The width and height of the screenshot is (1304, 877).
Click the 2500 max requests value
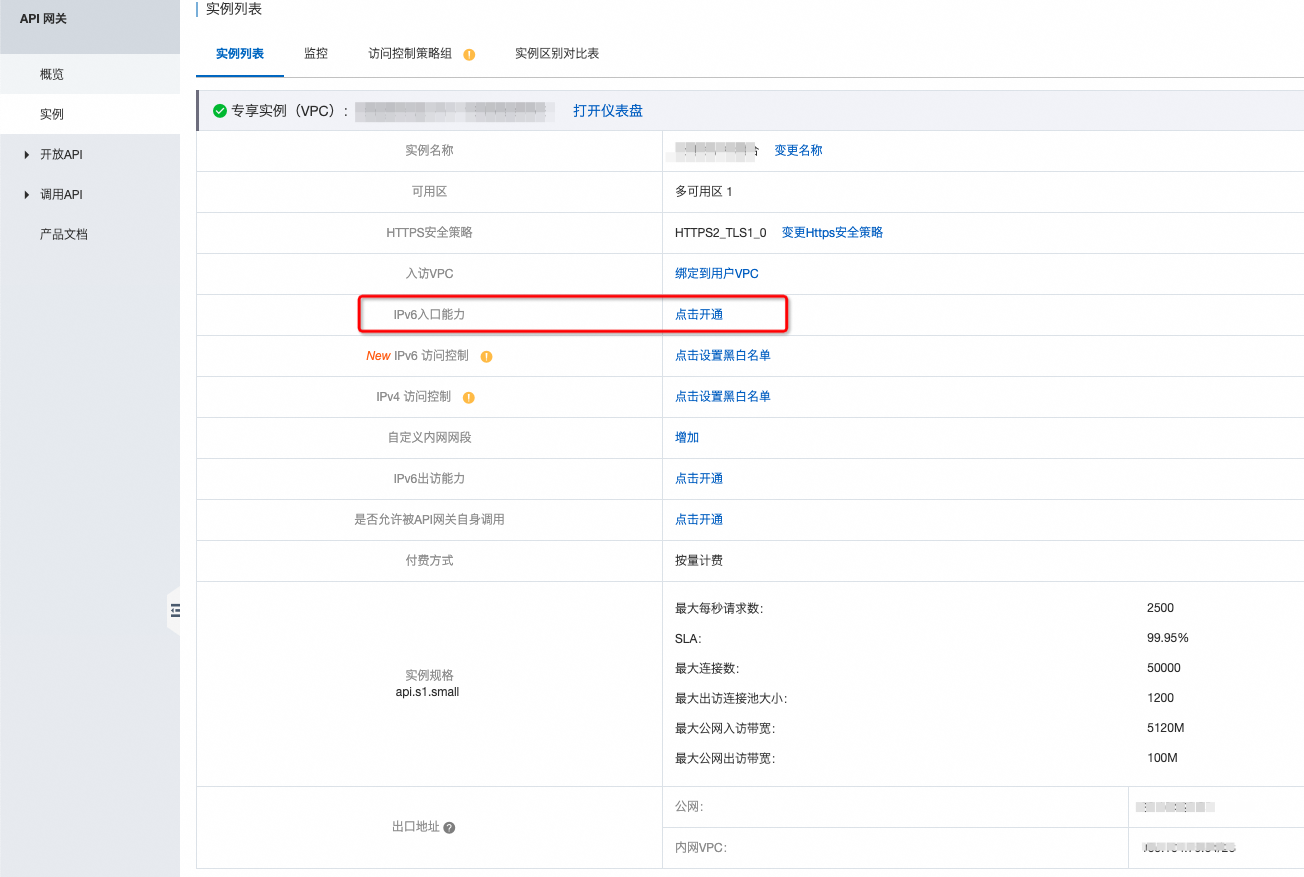1161,608
